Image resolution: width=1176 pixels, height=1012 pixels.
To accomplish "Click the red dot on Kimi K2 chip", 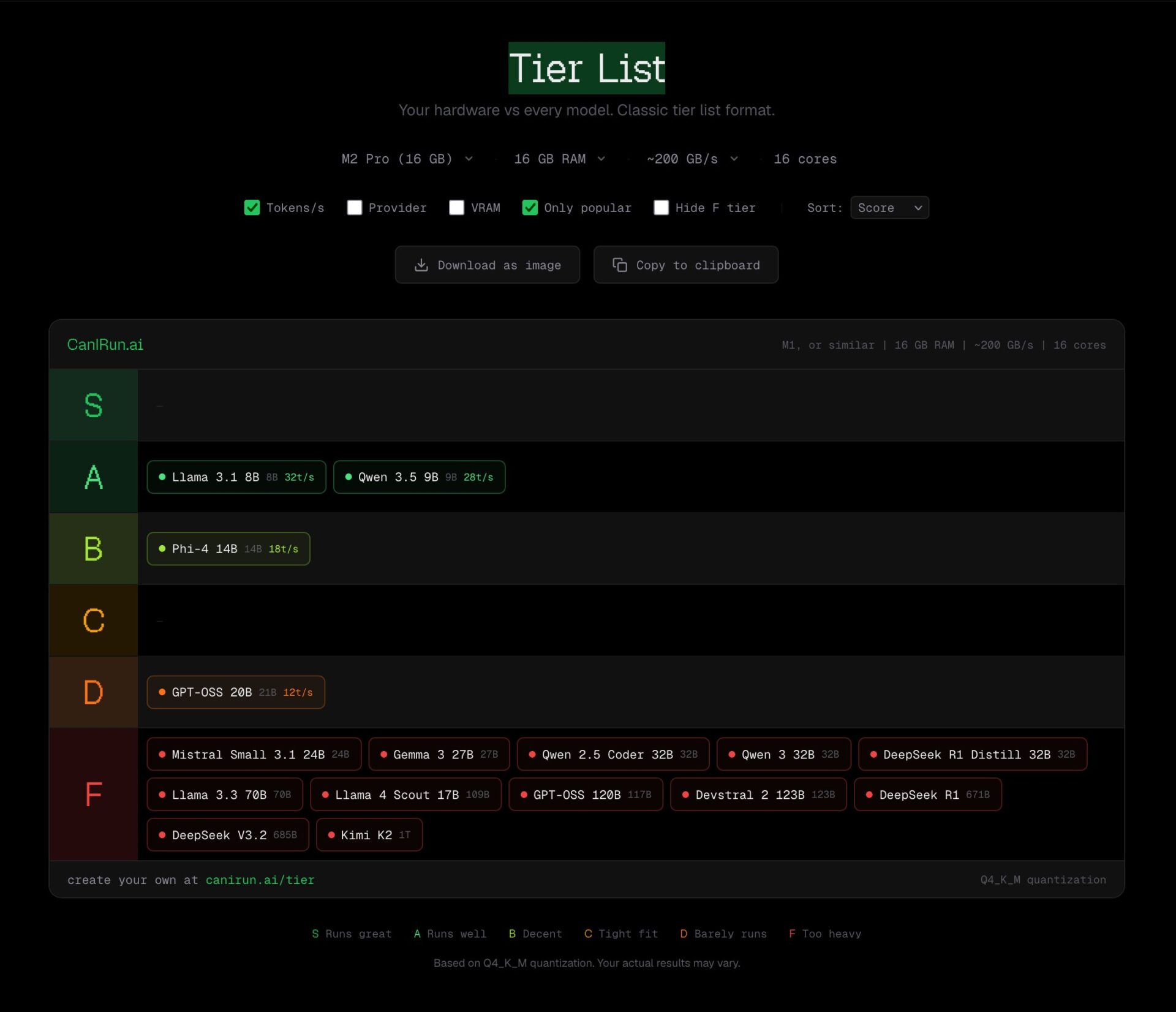I will pyautogui.click(x=331, y=835).
